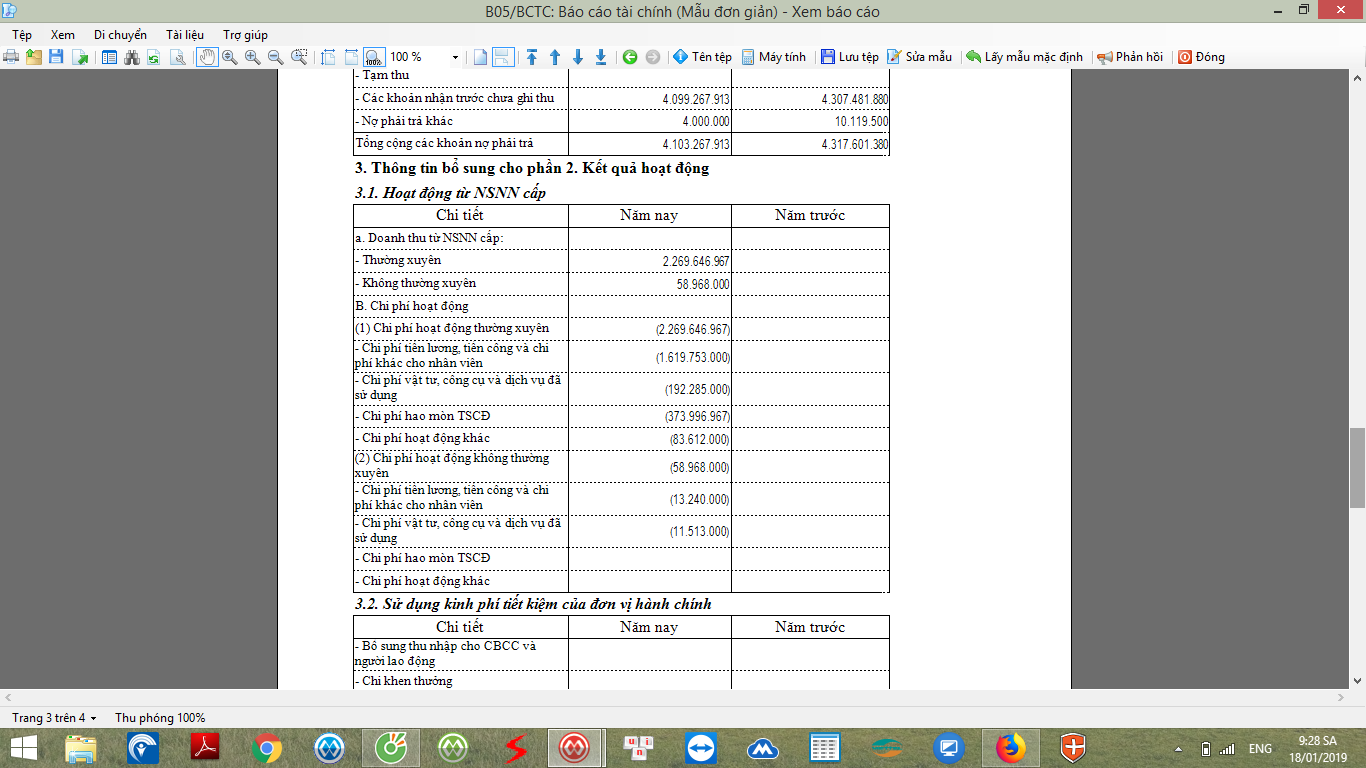Screen dimensions: 1366x768
Task: Click the Zoom In magnifier icon
Action: [252, 57]
